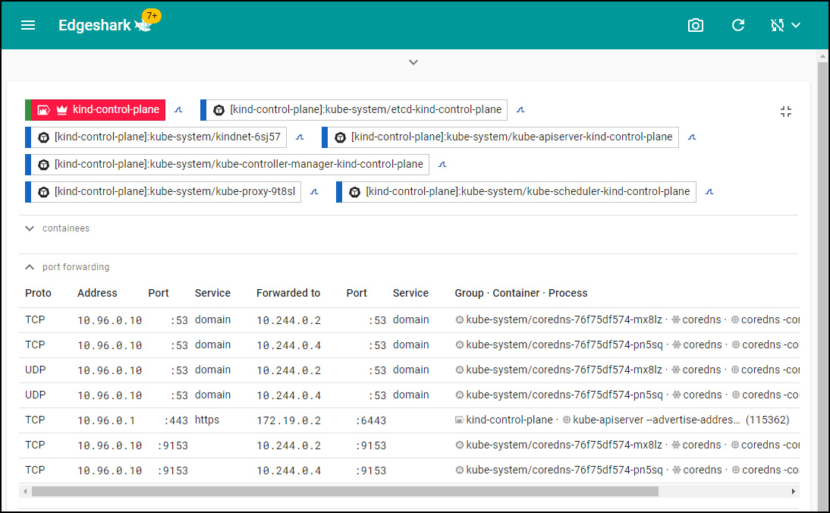Open coredns-76f75df574-pn5sq in second TCP :53 row
Screen dimensions: 830x513
pos(564,345)
